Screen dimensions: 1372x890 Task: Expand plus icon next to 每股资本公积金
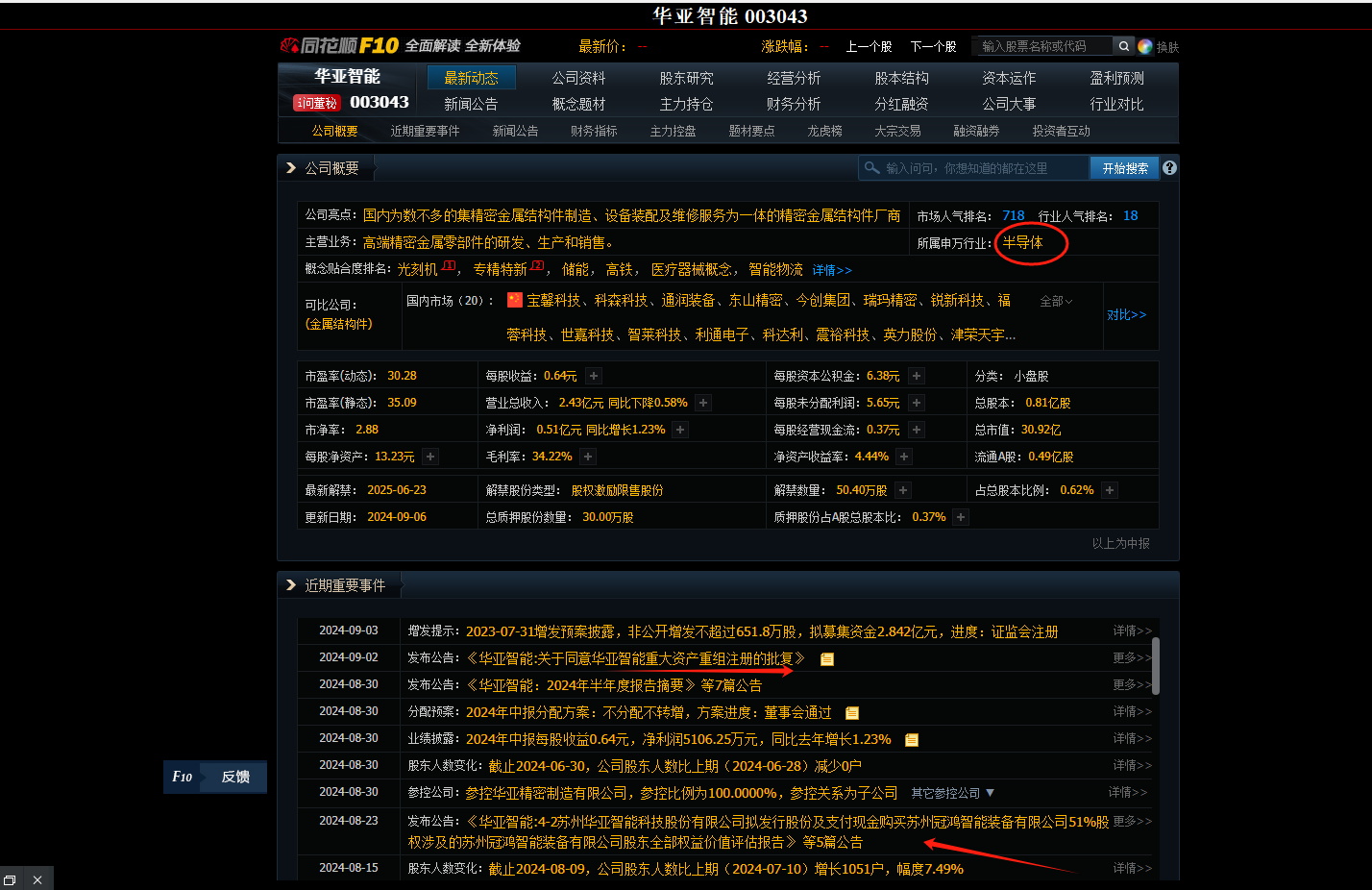[x=917, y=376]
